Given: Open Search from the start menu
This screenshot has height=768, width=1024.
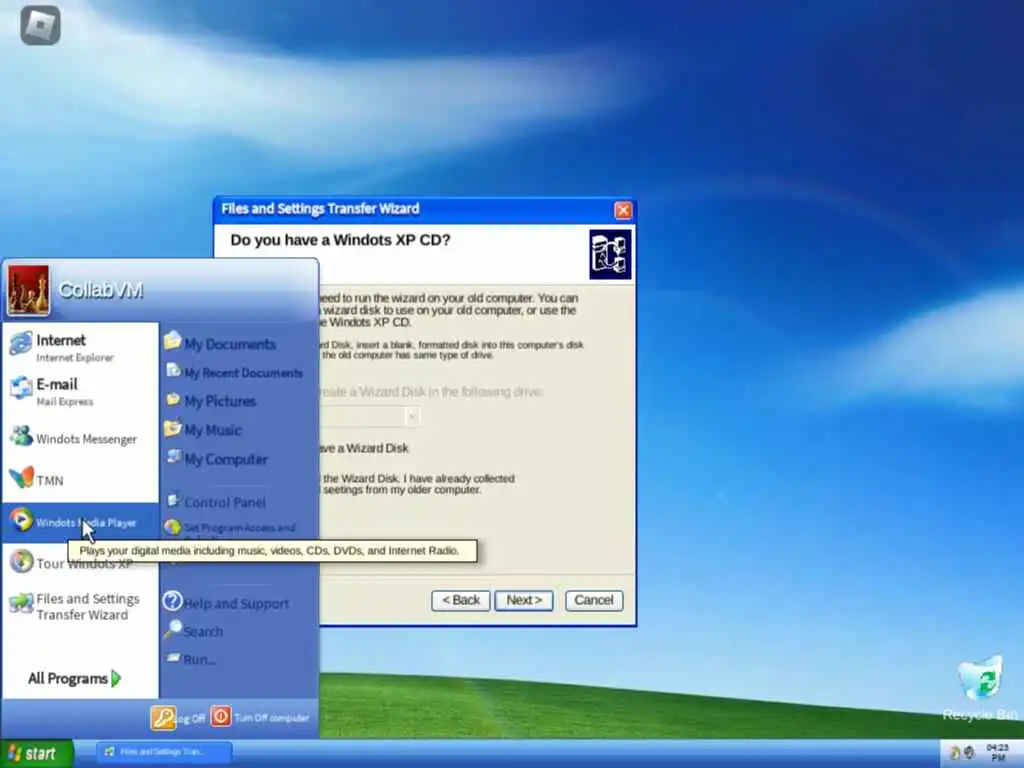Looking at the screenshot, I should pos(194,630).
